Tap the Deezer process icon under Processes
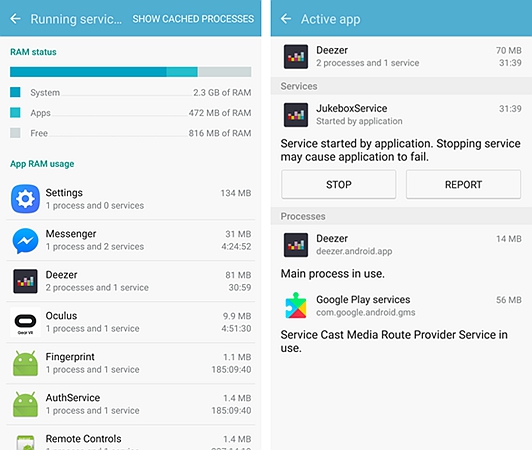This screenshot has width=532, height=450. [x=296, y=245]
